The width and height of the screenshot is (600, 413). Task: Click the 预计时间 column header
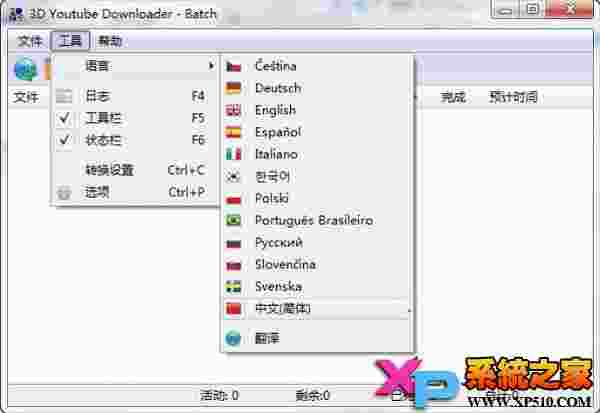pos(514,97)
